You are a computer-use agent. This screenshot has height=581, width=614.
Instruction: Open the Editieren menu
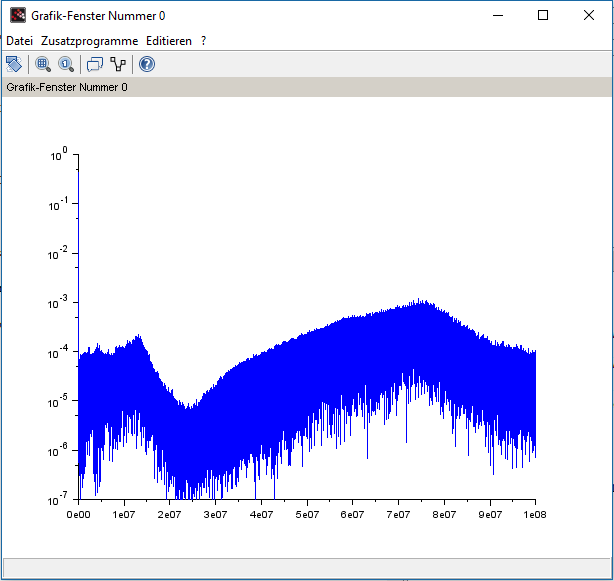[168, 41]
